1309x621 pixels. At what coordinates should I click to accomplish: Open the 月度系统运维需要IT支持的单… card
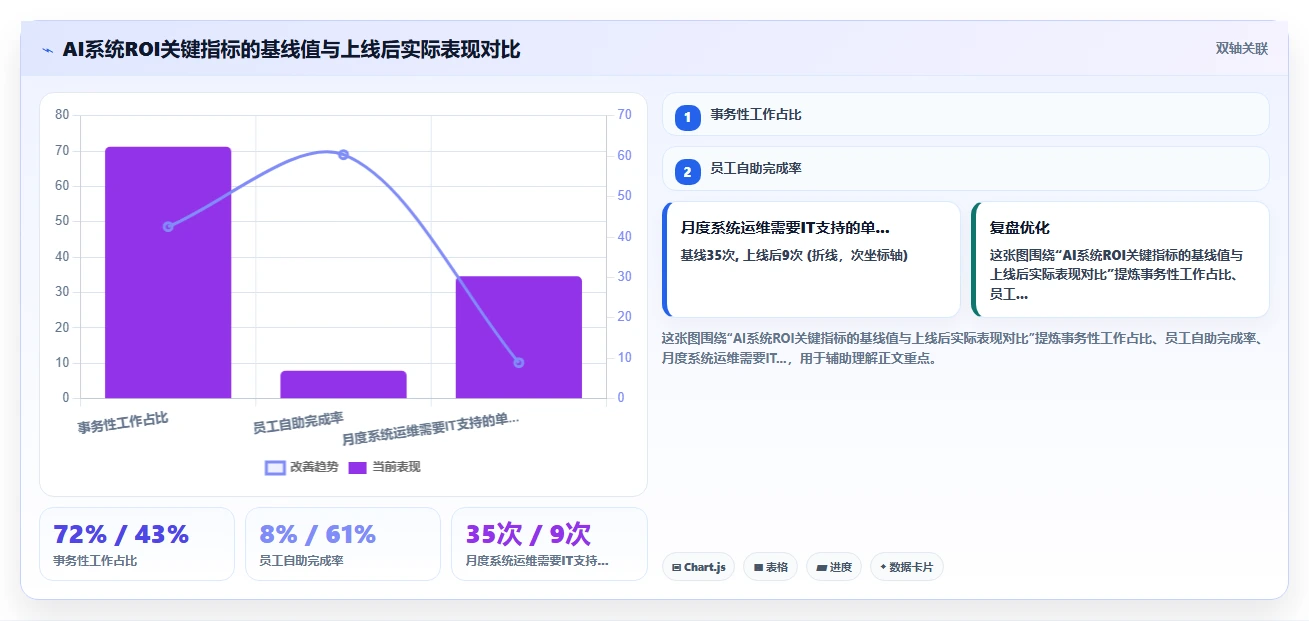click(811, 259)
